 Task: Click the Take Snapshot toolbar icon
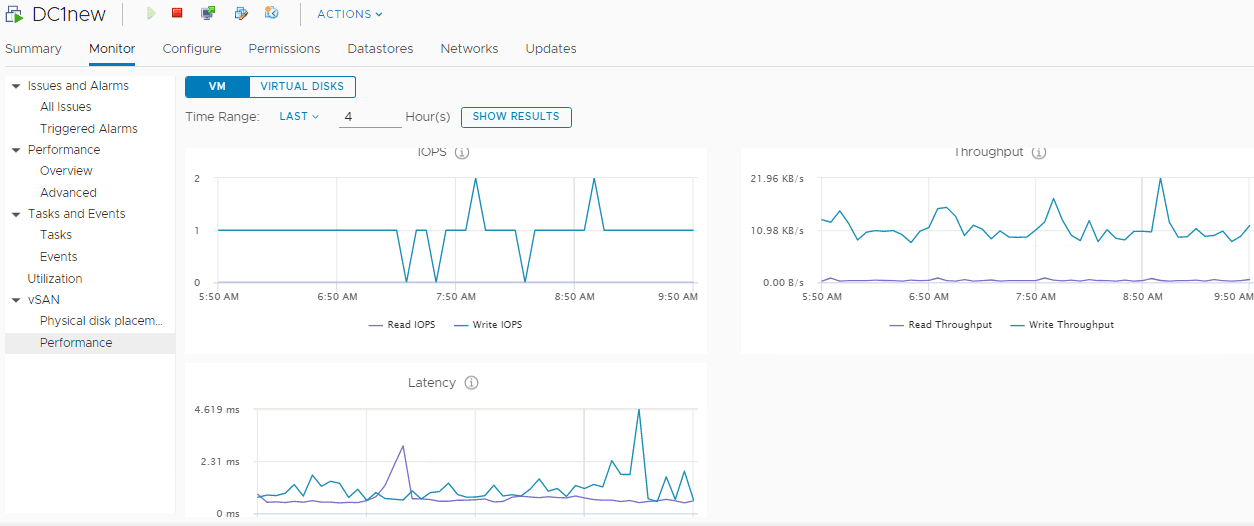[x=272, y=13]
